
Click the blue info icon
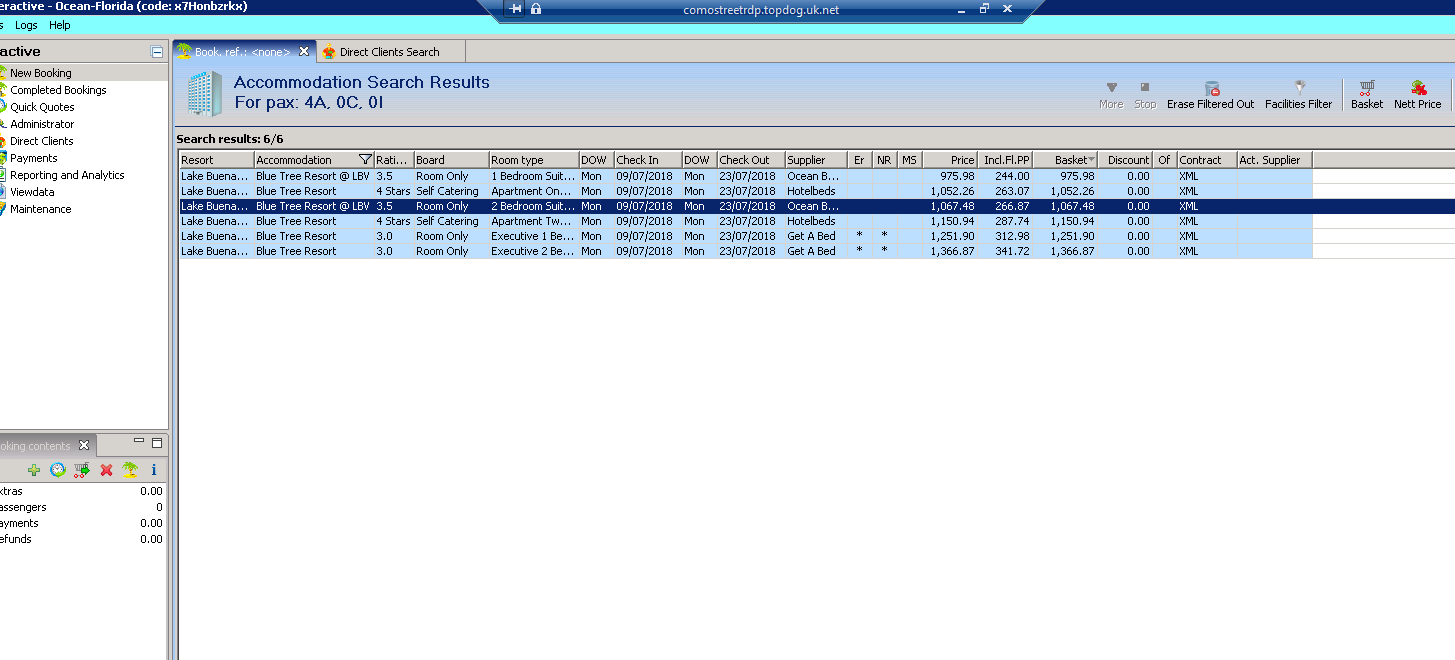point(153,469)
